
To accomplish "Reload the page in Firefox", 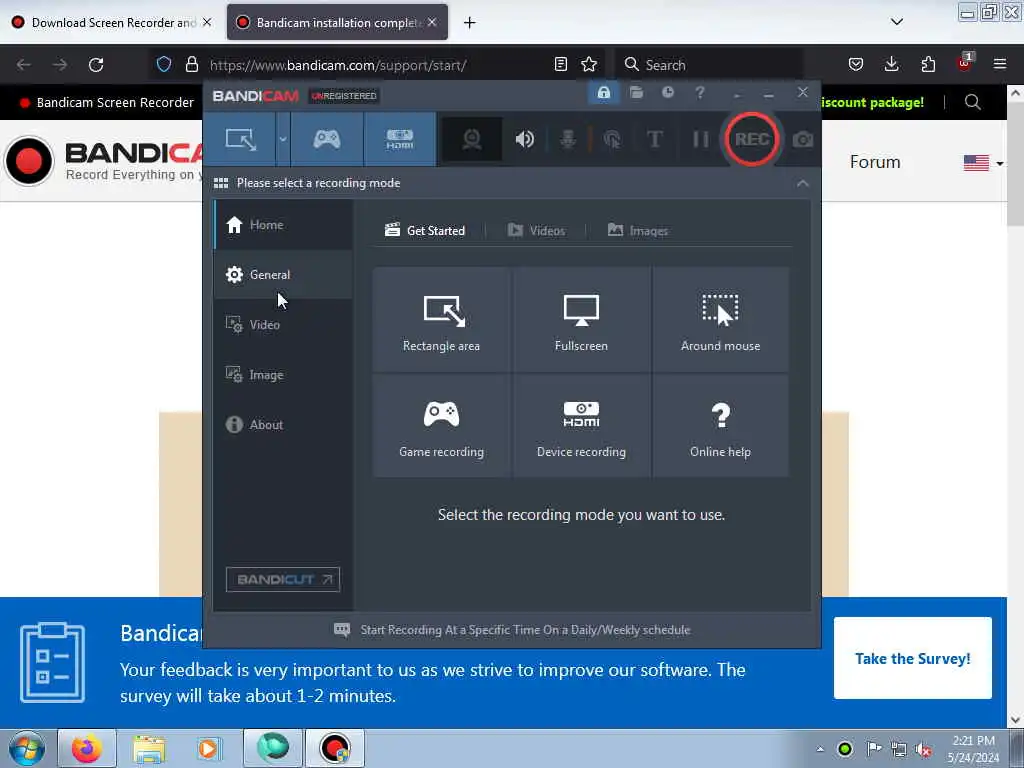I will click(96, 65).
